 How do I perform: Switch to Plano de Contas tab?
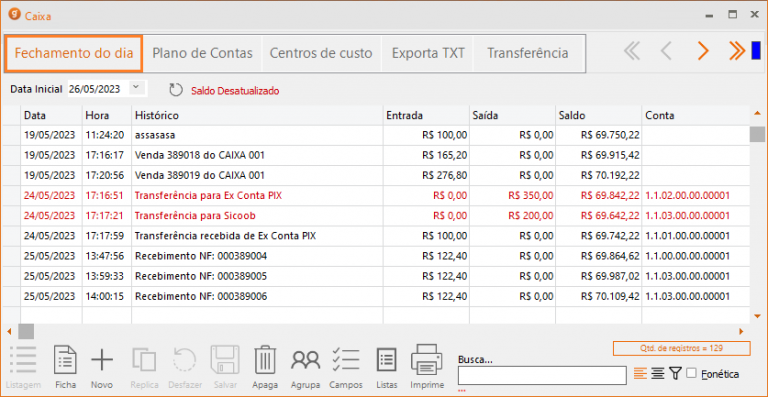coord(202,53)
